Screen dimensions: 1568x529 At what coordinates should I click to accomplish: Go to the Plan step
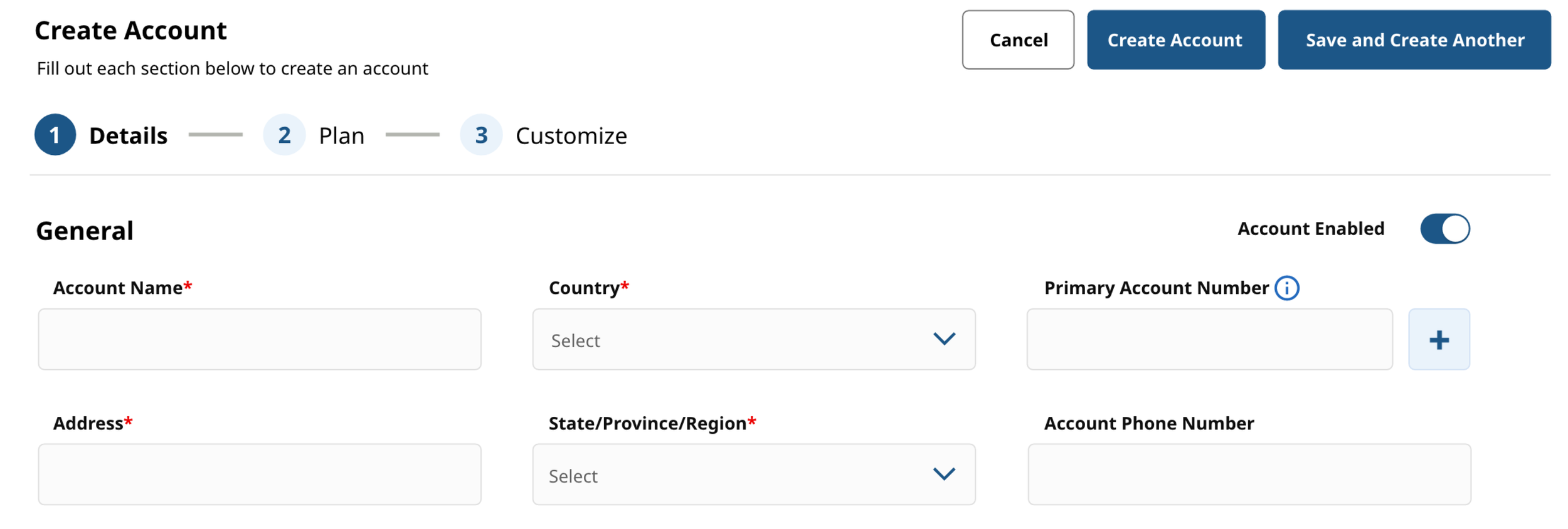click(341, 136)
